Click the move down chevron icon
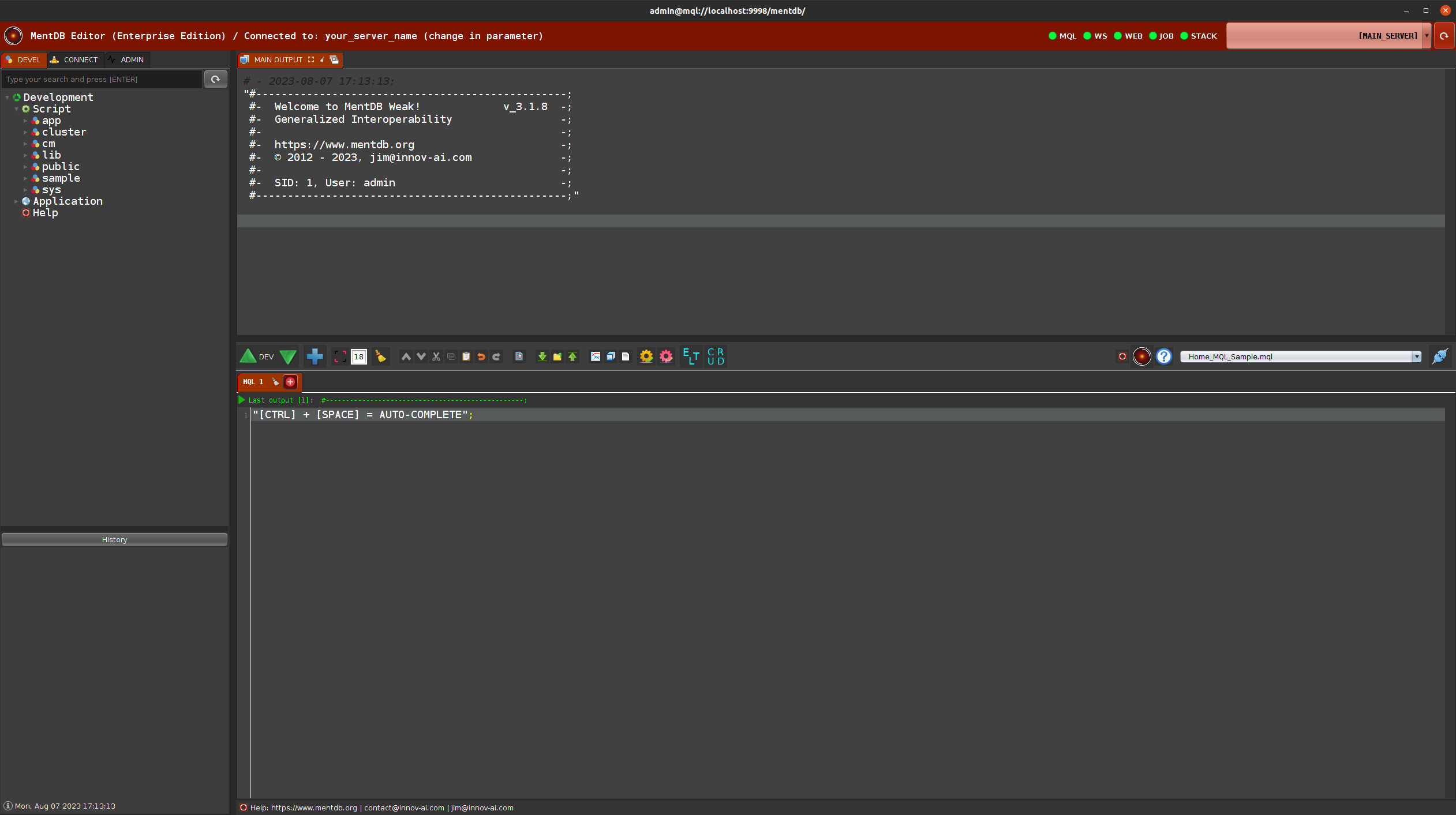This screenshot has height=815, width=1456. [x=421, y=356]
